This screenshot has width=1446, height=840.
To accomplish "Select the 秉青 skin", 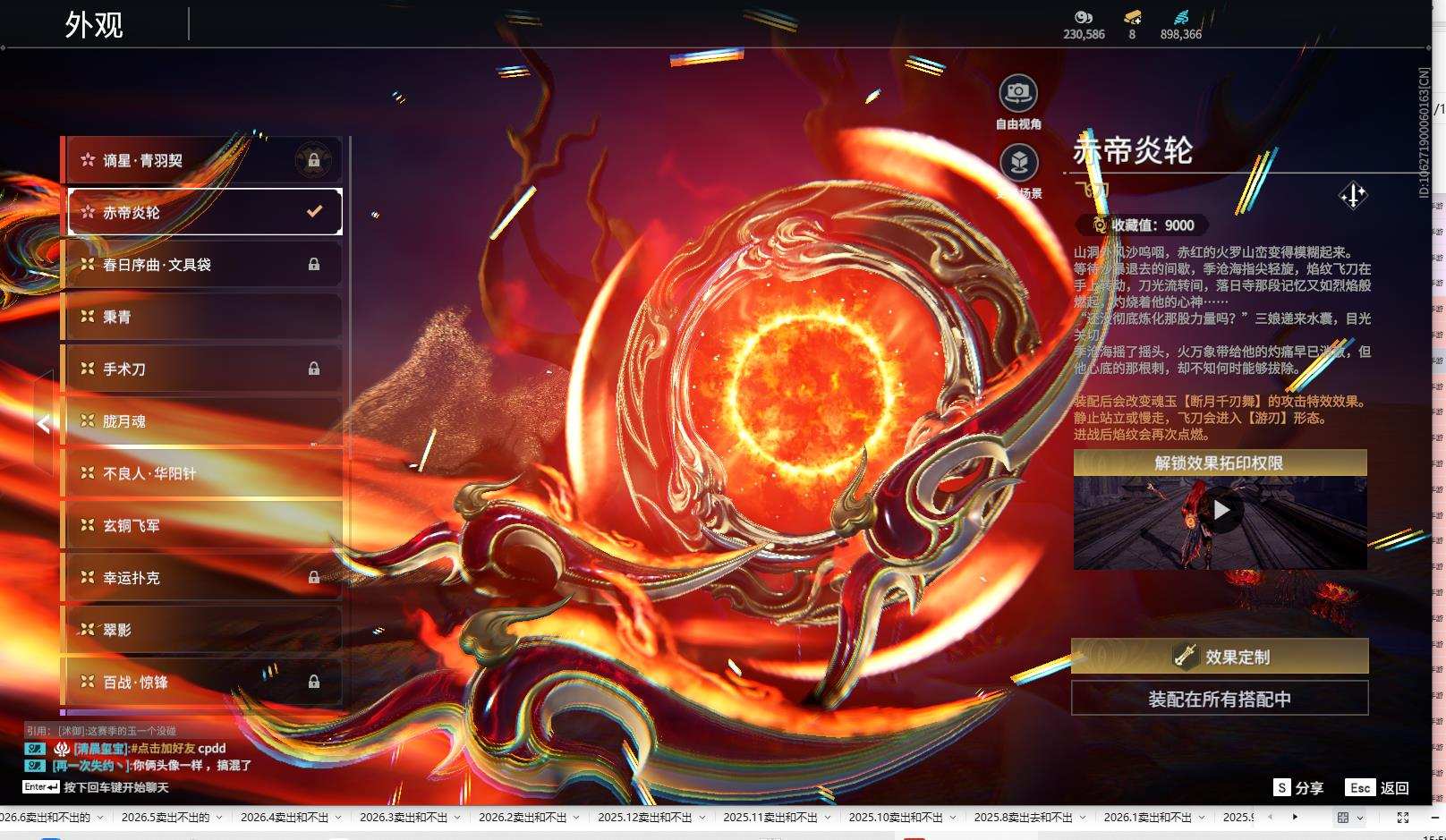I will pyautogui.click(x=204, y=317).
